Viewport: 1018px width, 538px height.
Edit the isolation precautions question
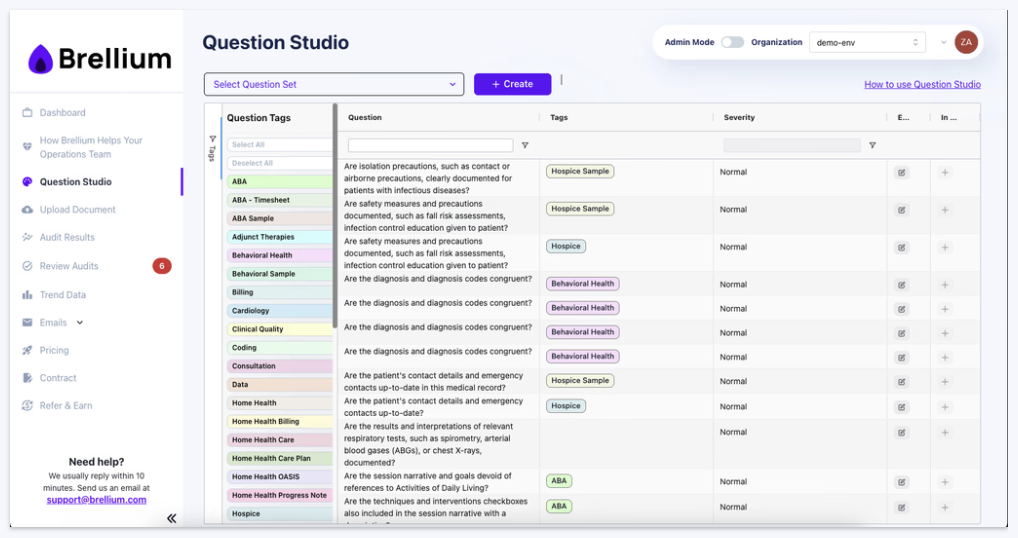(902, 173)
